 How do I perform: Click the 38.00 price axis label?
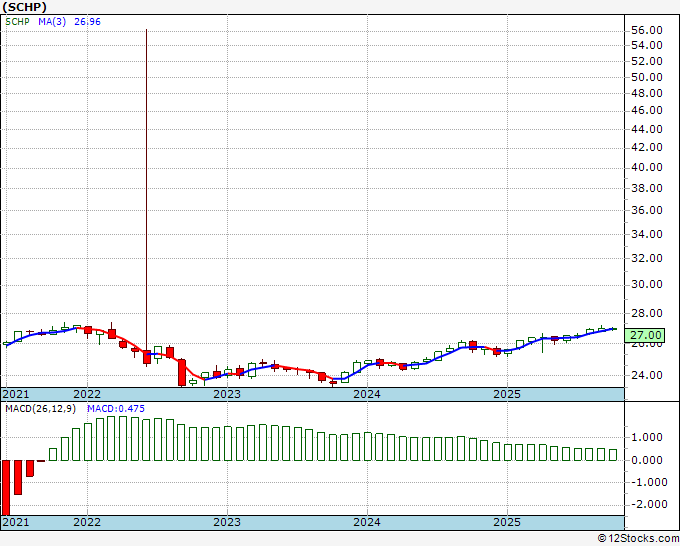click(647, 188)
